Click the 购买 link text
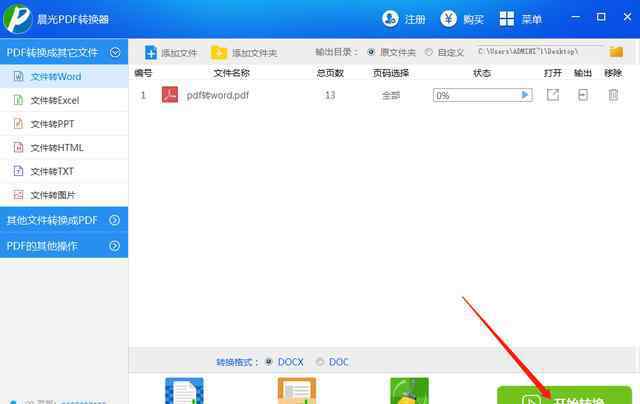 [x=473, y=19]
